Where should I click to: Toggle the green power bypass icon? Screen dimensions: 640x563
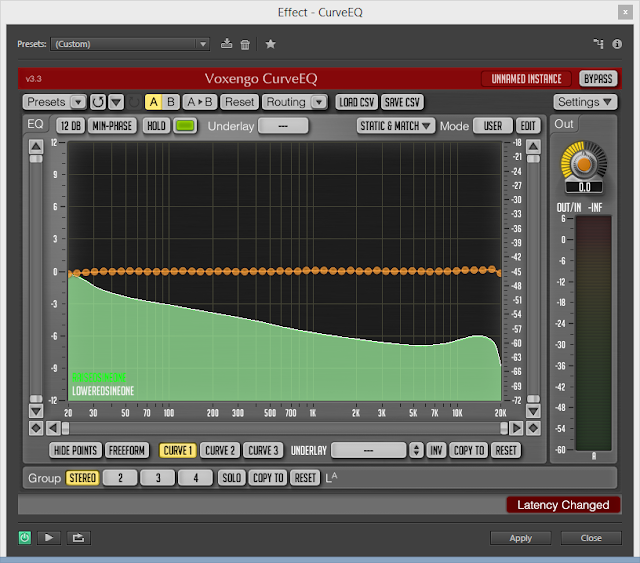click(x=24, y=538)
